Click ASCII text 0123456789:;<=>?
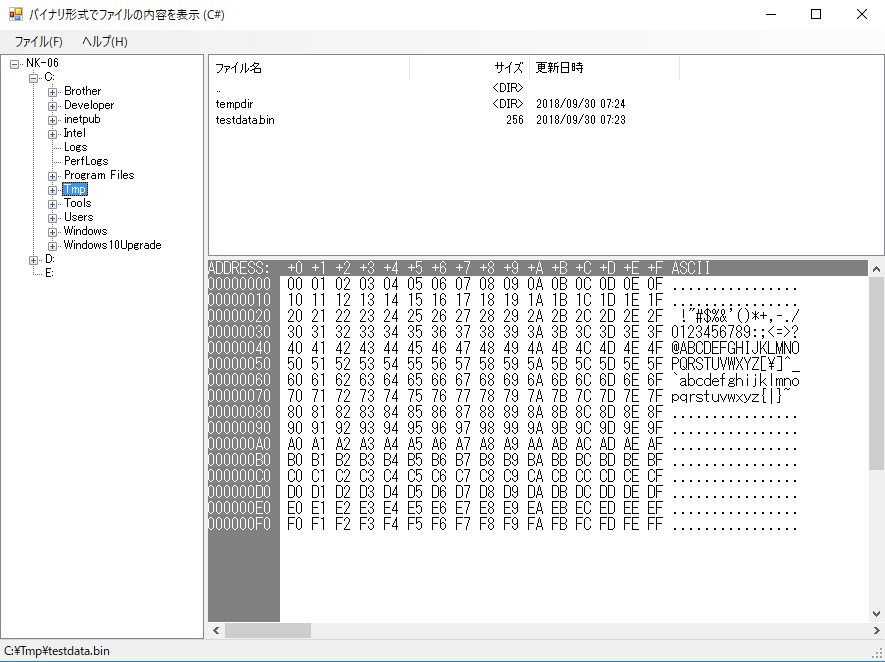This screenshot has width=885, height=662. [735, 332]
